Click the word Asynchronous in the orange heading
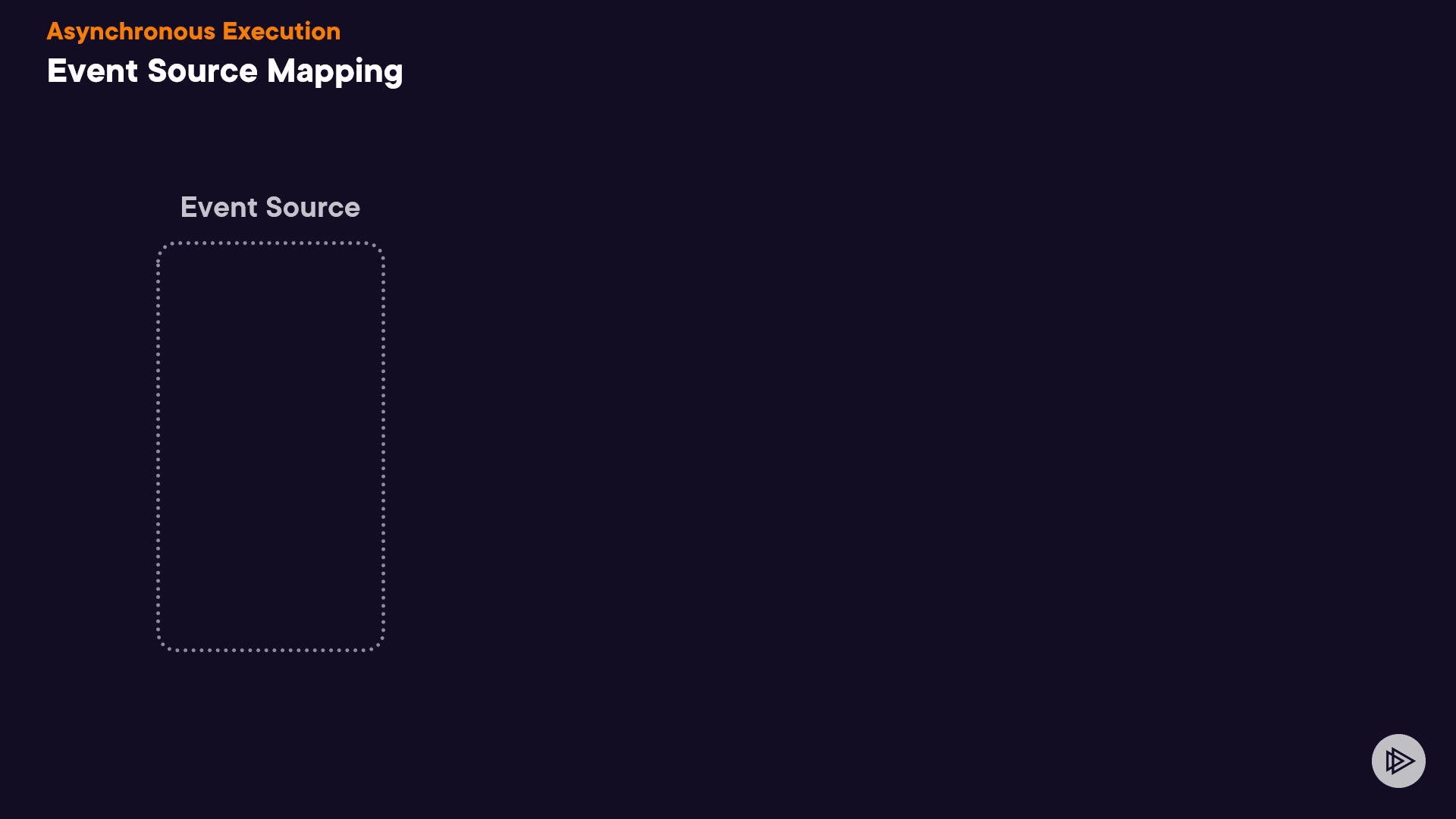Viewport: 1456px width, 819px height. [x=131, y=31]
